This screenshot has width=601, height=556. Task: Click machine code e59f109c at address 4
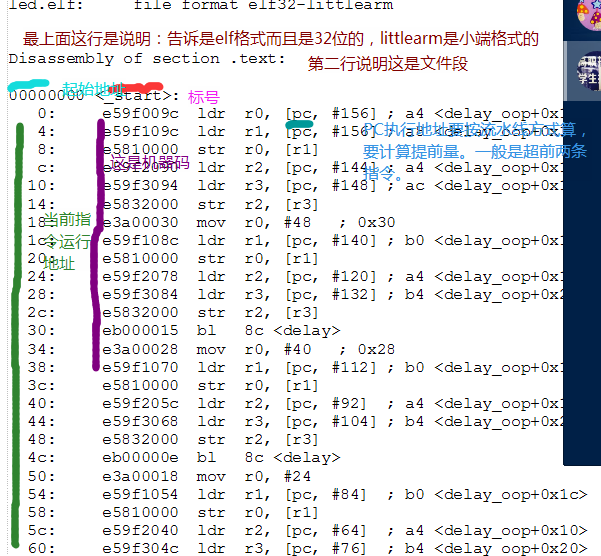140,131
